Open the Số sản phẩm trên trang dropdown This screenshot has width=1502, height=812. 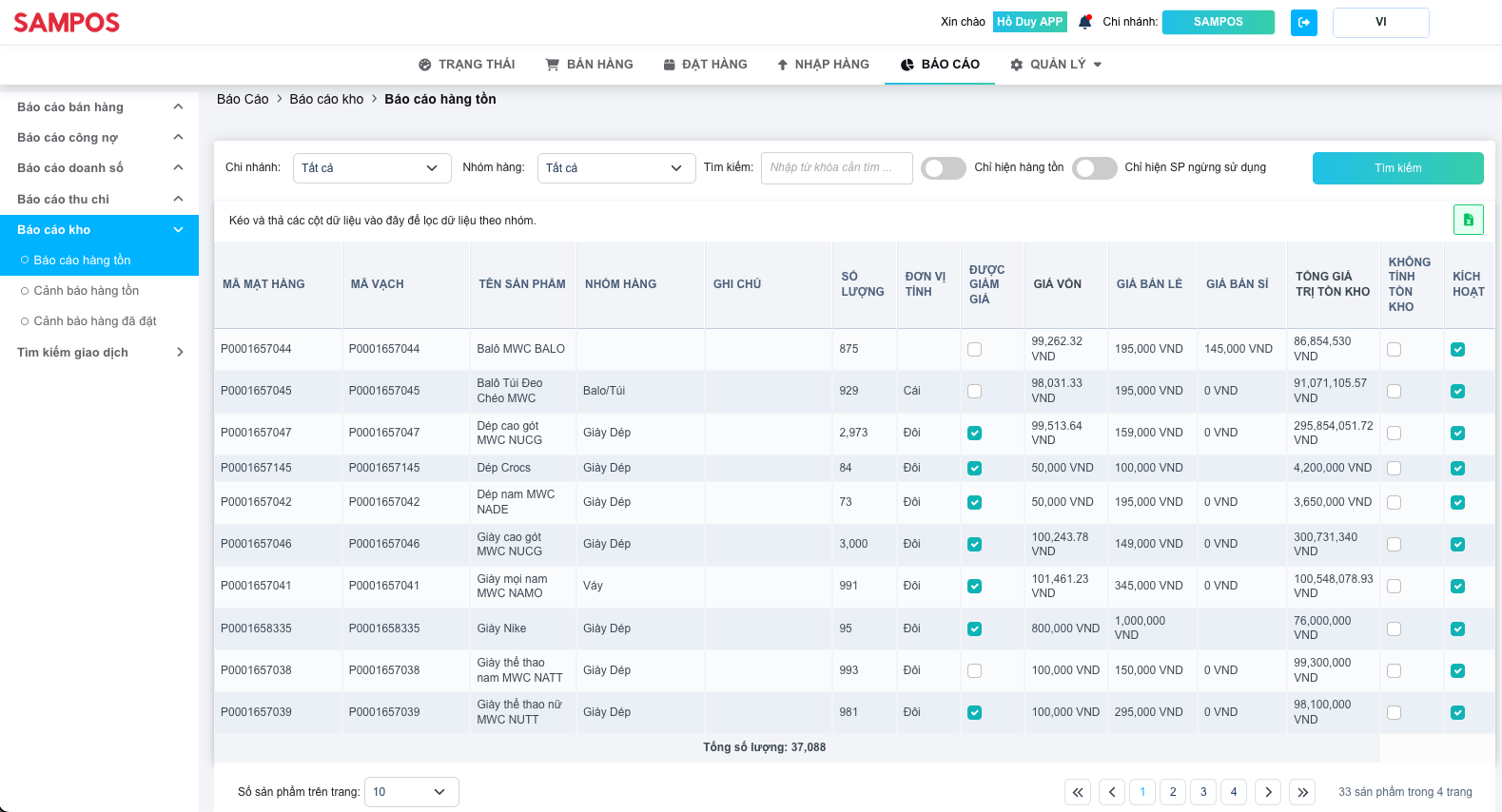tap(411, 792)
